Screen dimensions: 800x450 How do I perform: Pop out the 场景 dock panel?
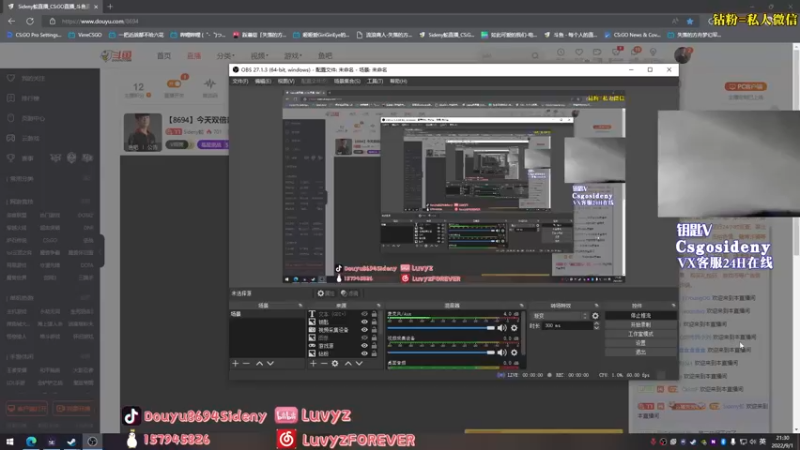point(300,306)
